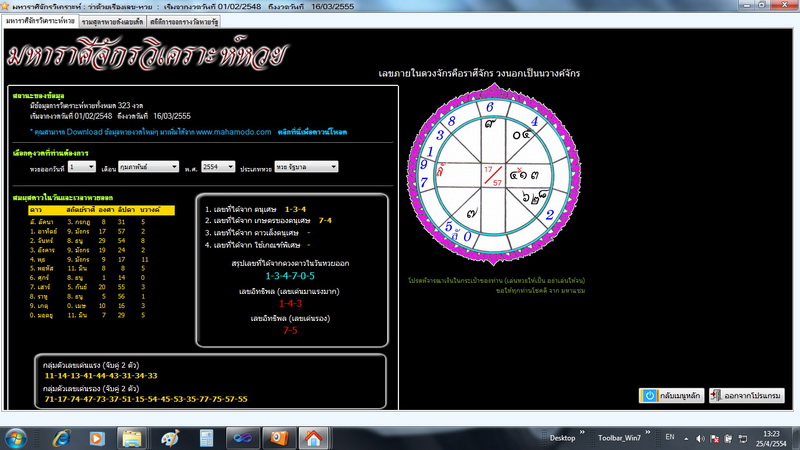This screenshot has height=450, width=800.
Task: Click the network connection tray icon
Action: point(743,439)
